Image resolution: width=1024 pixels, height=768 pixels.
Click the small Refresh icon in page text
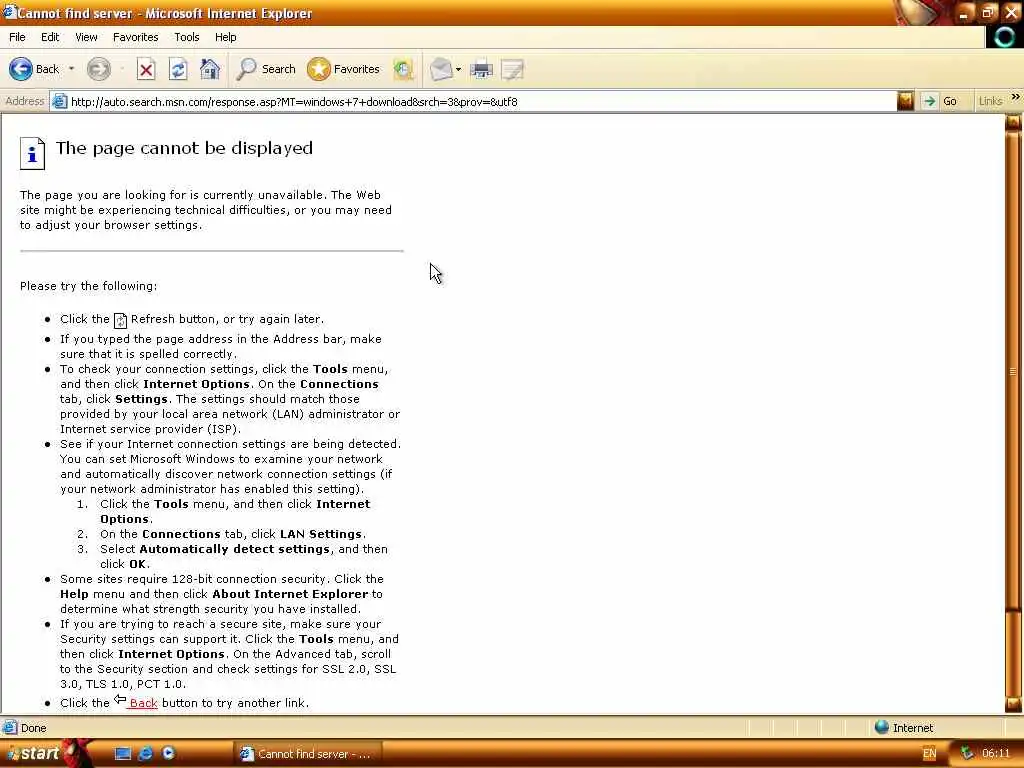[x=120, y=320]
